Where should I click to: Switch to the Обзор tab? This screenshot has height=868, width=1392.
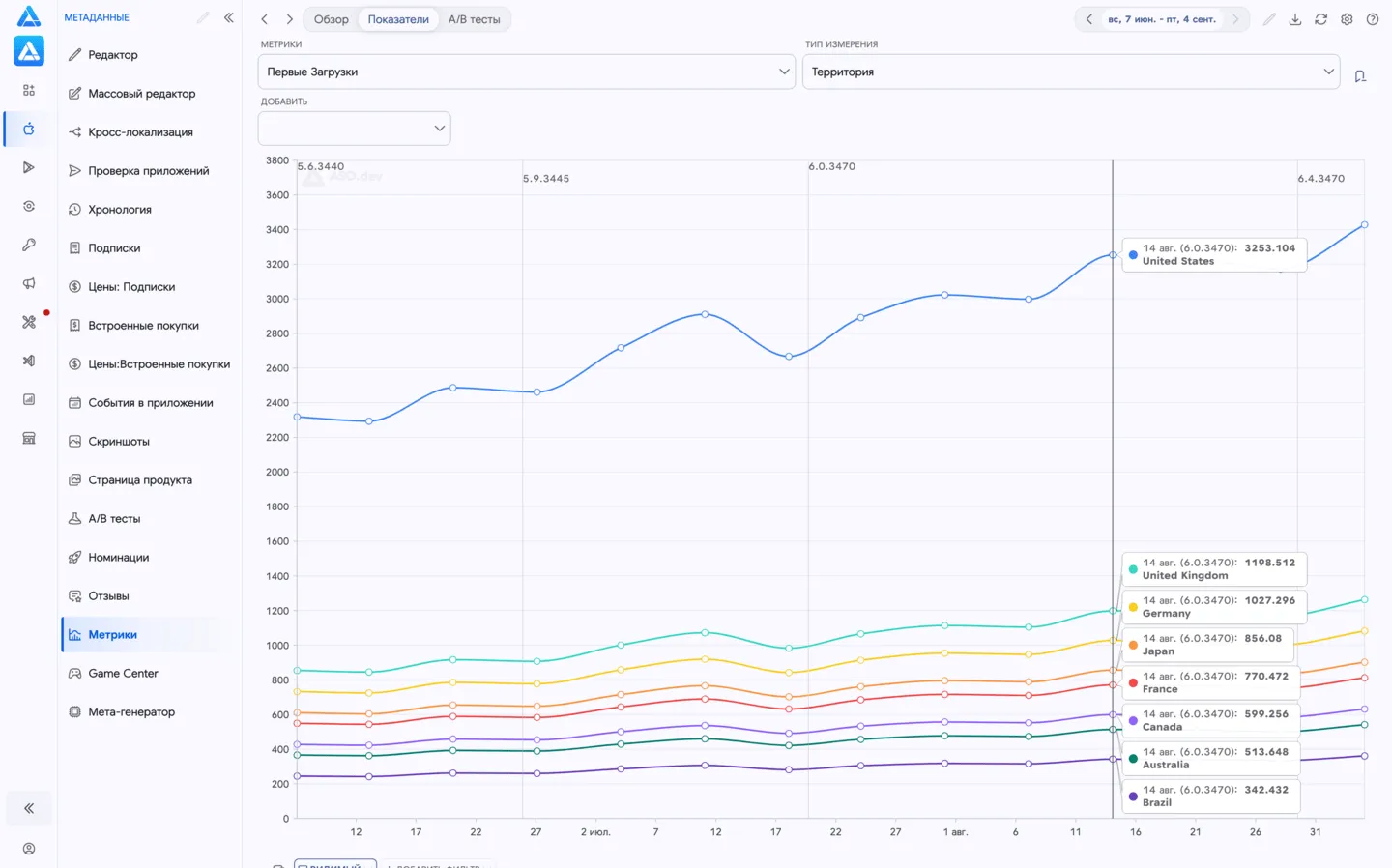pyautogui.click(x=331, y=19)
